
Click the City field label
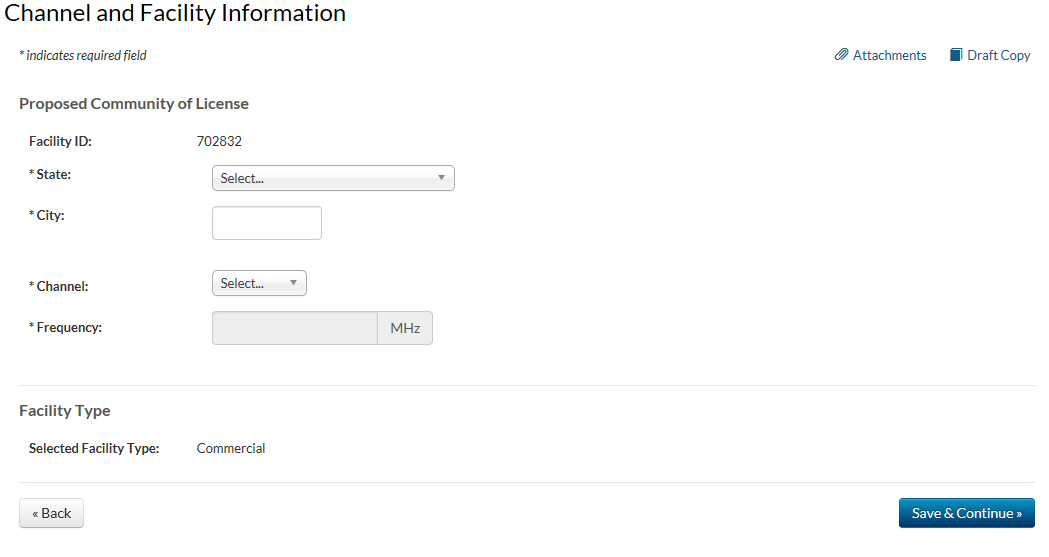(50, 215)
